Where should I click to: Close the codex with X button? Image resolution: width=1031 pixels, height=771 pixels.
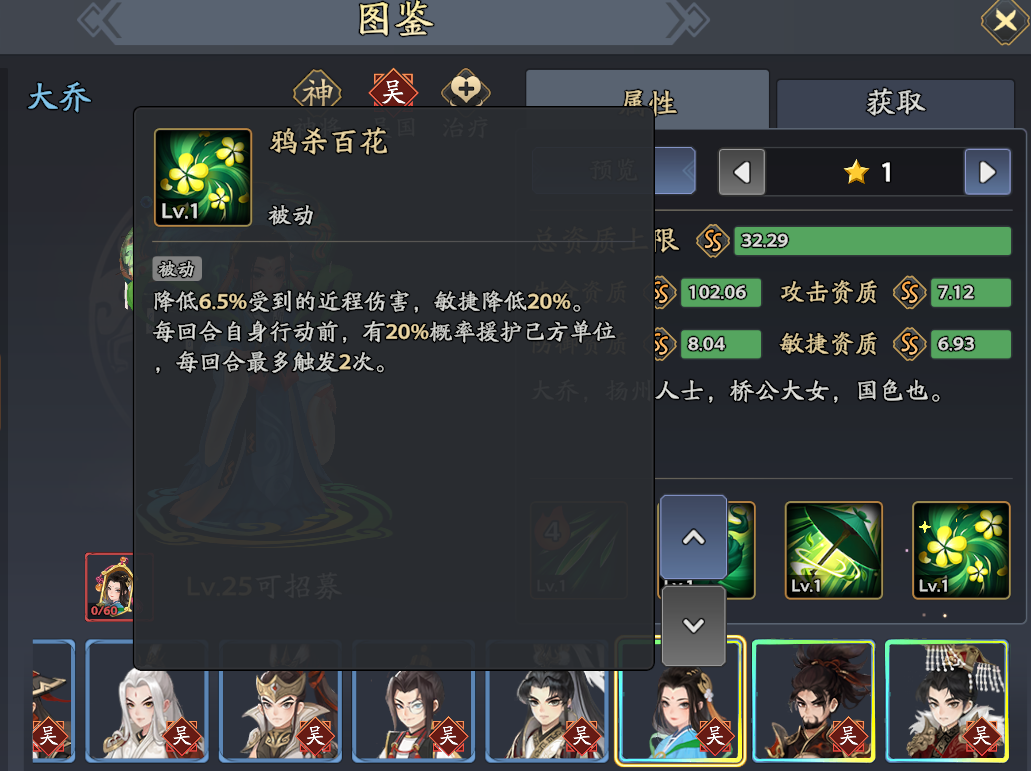1004,22
